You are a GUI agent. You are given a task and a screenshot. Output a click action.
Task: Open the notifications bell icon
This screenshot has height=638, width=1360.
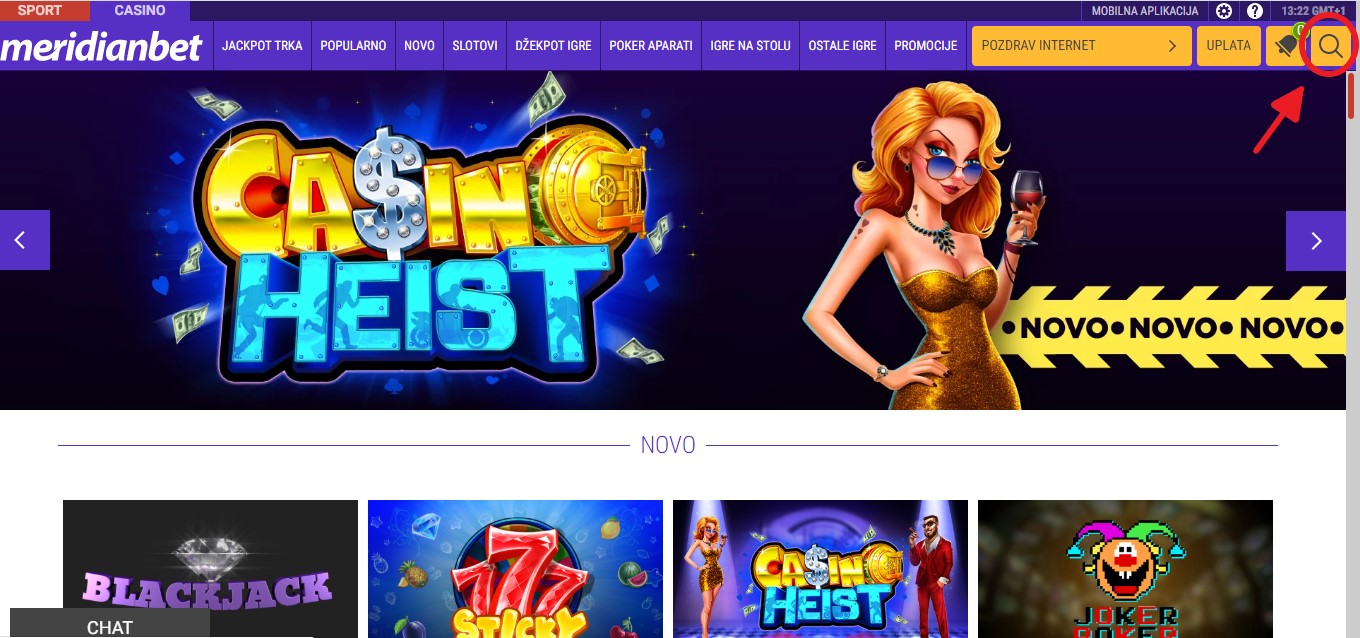(1286, 46)
